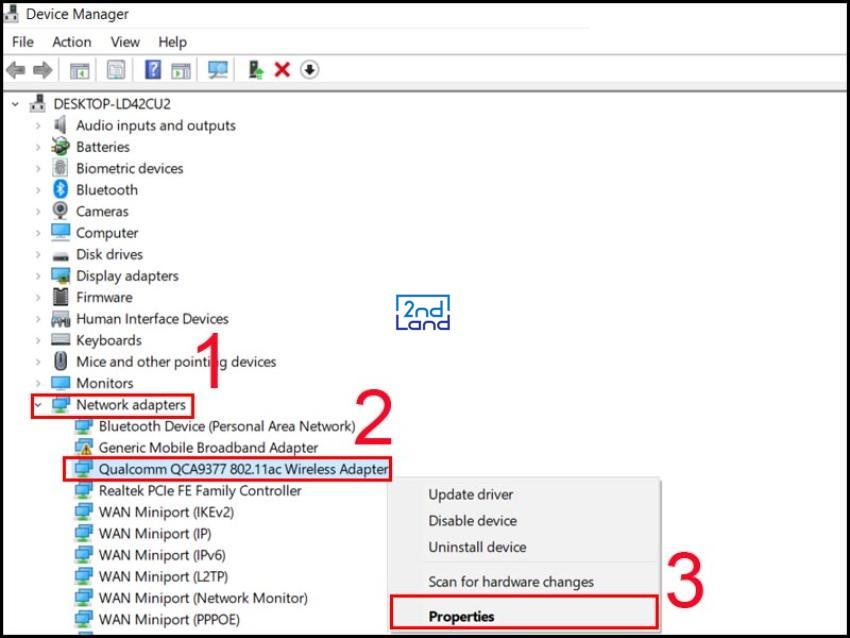Click the Firmware chip icon
The height and width of the screenshot is (638, 850).
click(x=60, y=297)
